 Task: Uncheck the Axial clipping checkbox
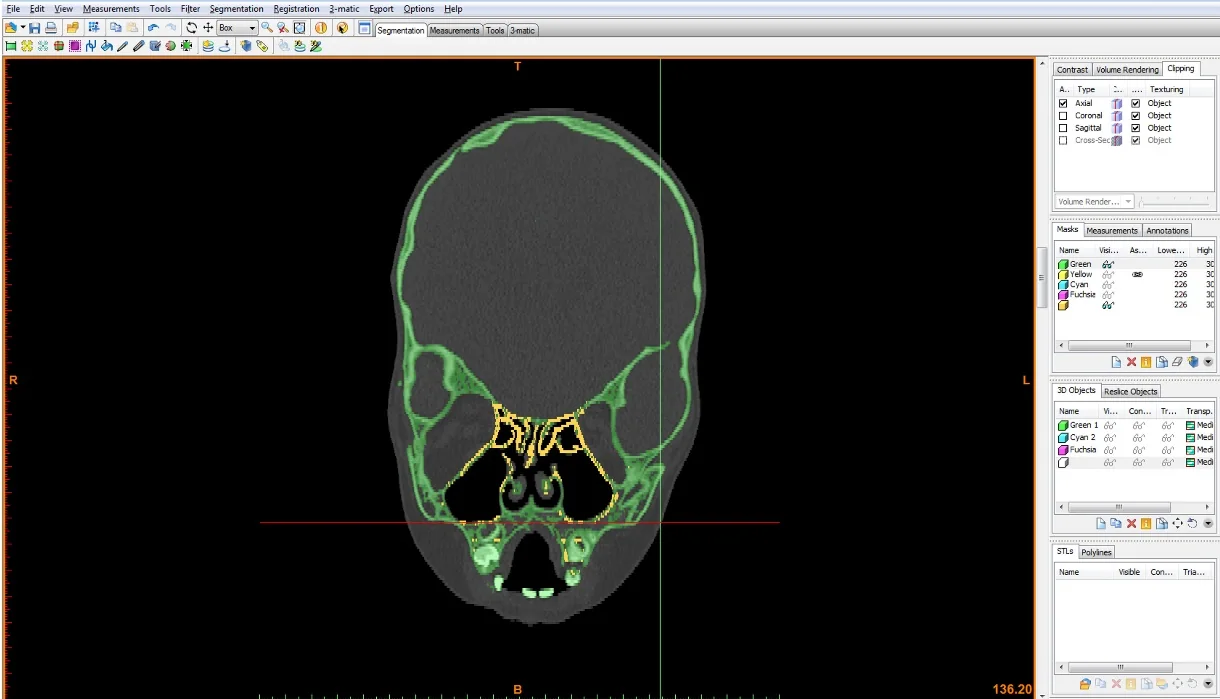[x=1063, y=103]
